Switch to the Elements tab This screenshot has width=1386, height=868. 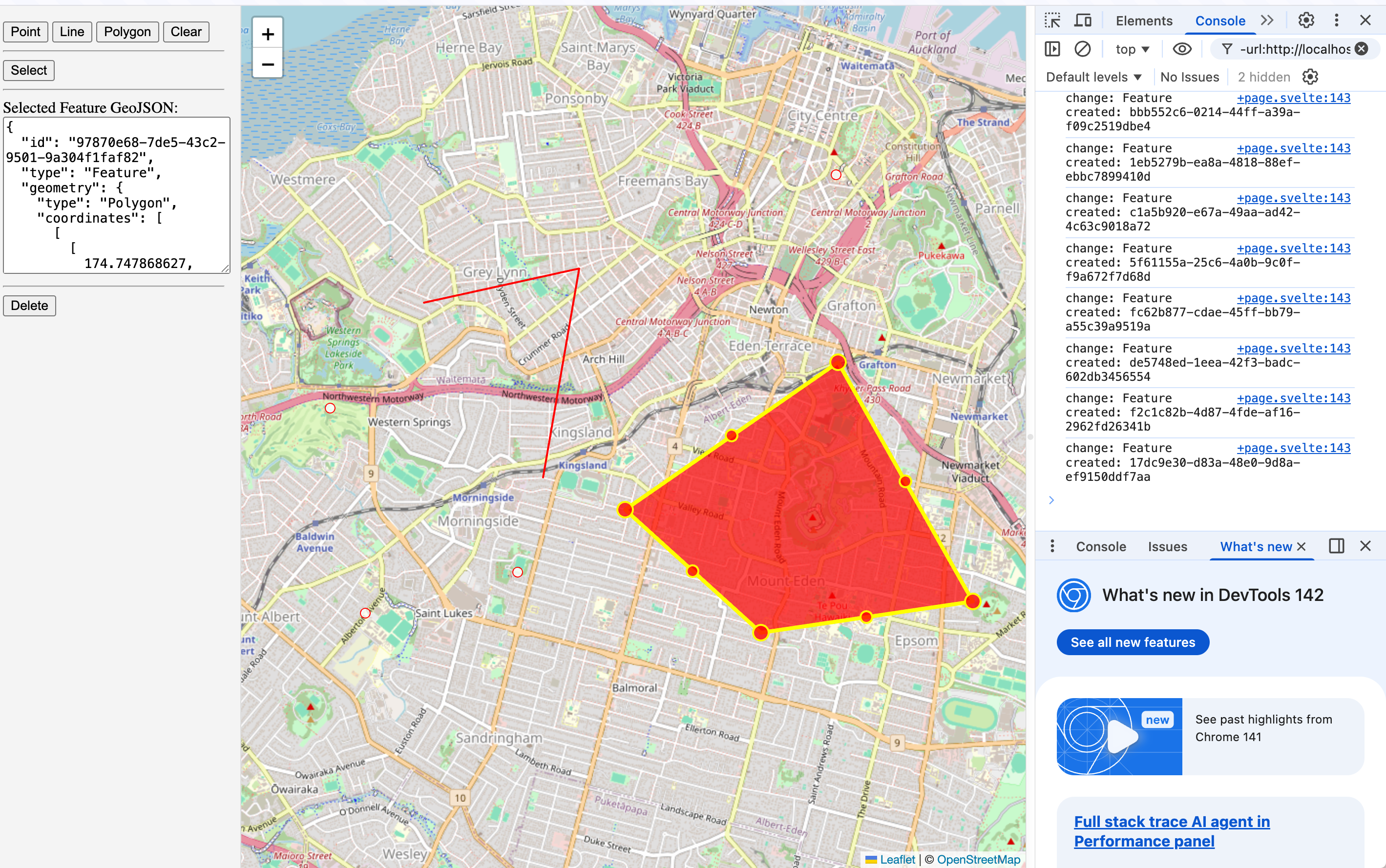pos(1144,21)
